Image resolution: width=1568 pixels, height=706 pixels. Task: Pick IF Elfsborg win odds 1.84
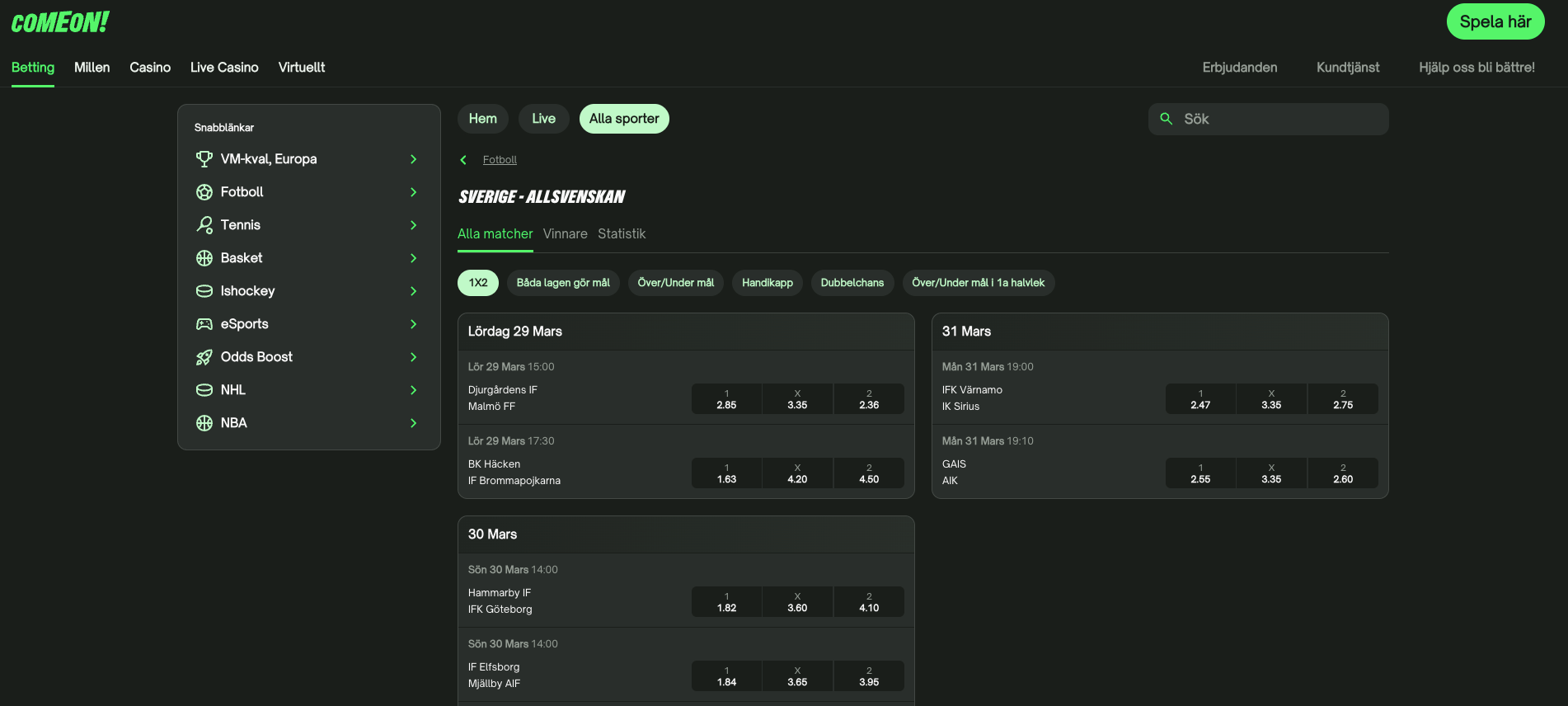pos(726,676)
